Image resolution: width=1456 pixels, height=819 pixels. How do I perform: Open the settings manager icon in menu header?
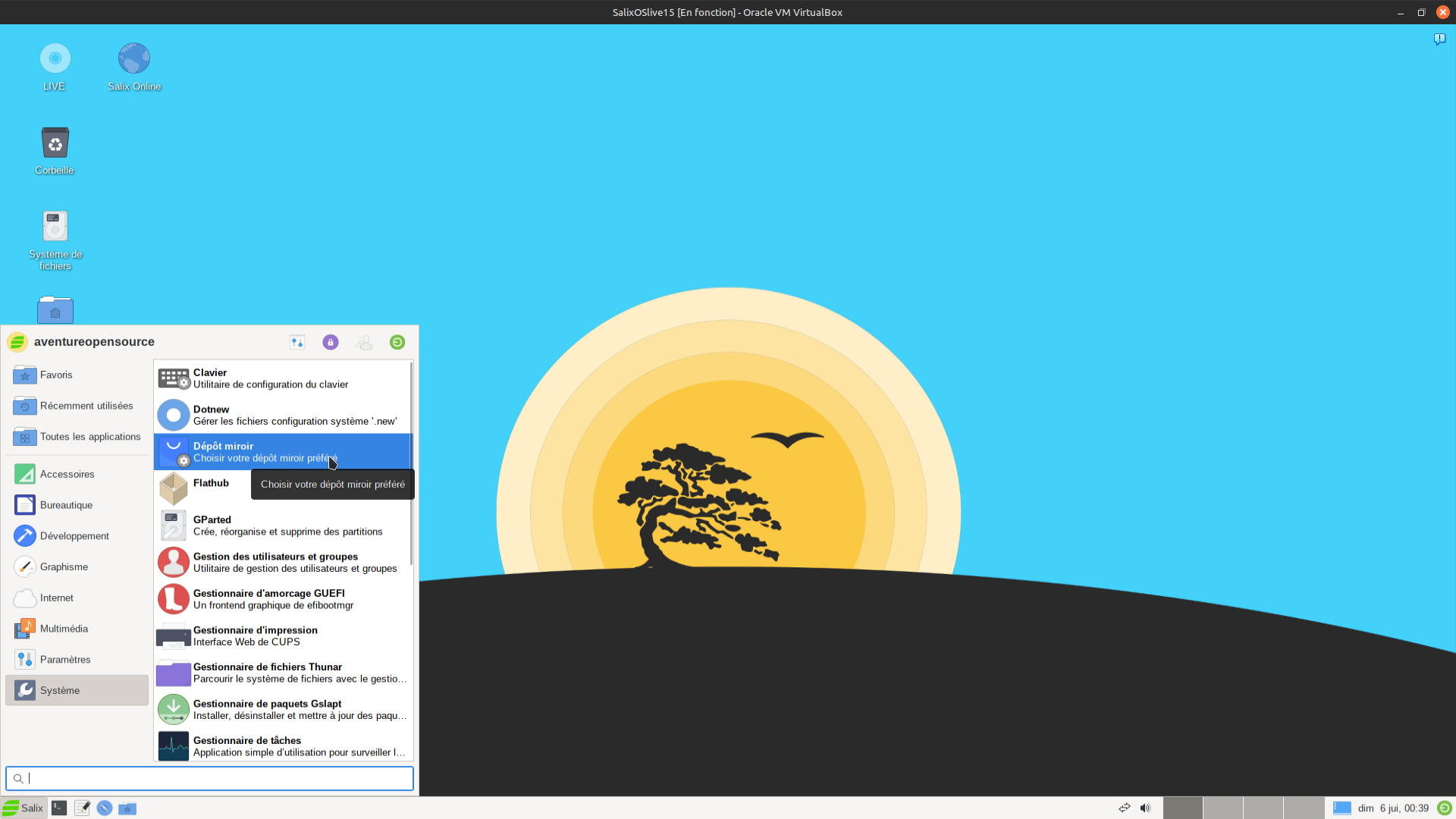click(297, 342)
